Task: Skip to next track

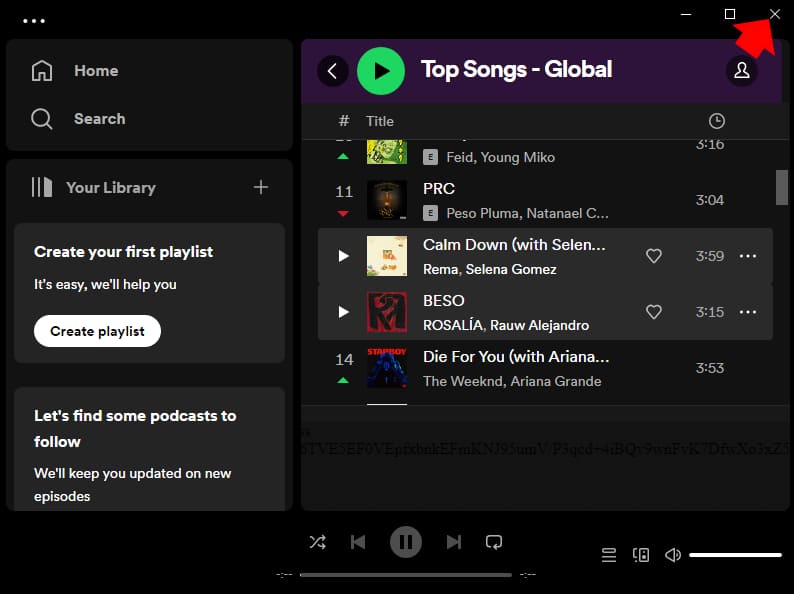Action: click(x=454, y=542)
